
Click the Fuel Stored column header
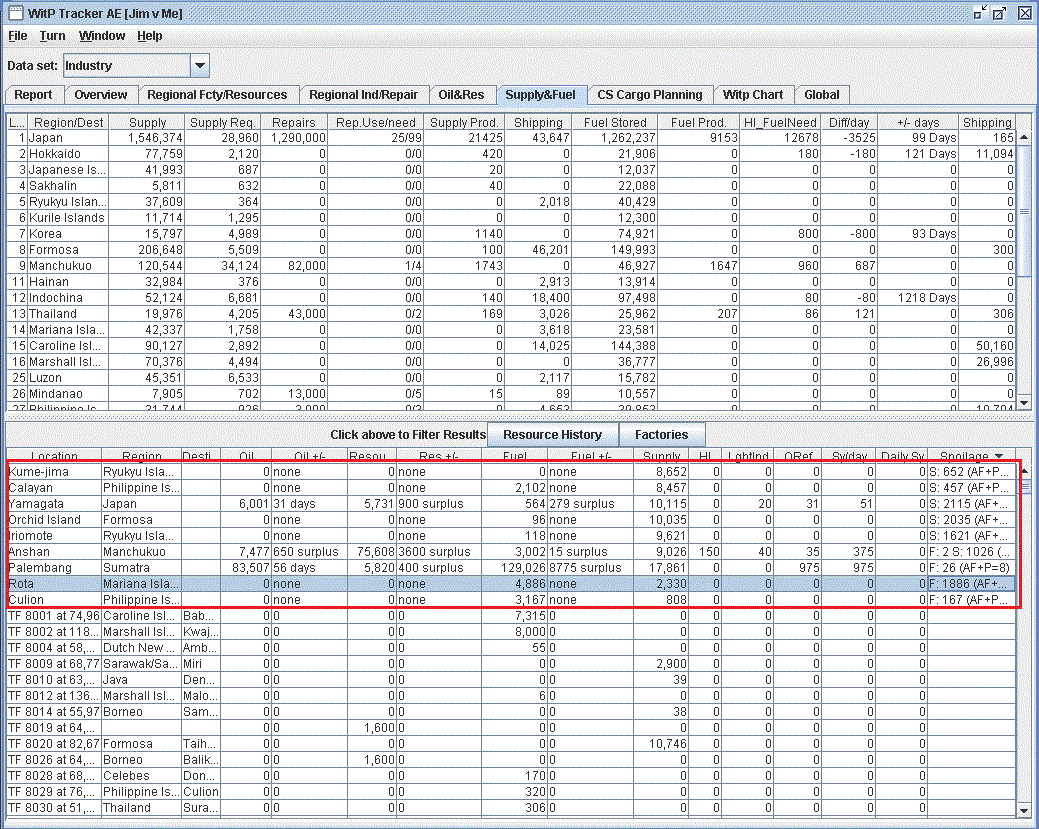(615, 123)
